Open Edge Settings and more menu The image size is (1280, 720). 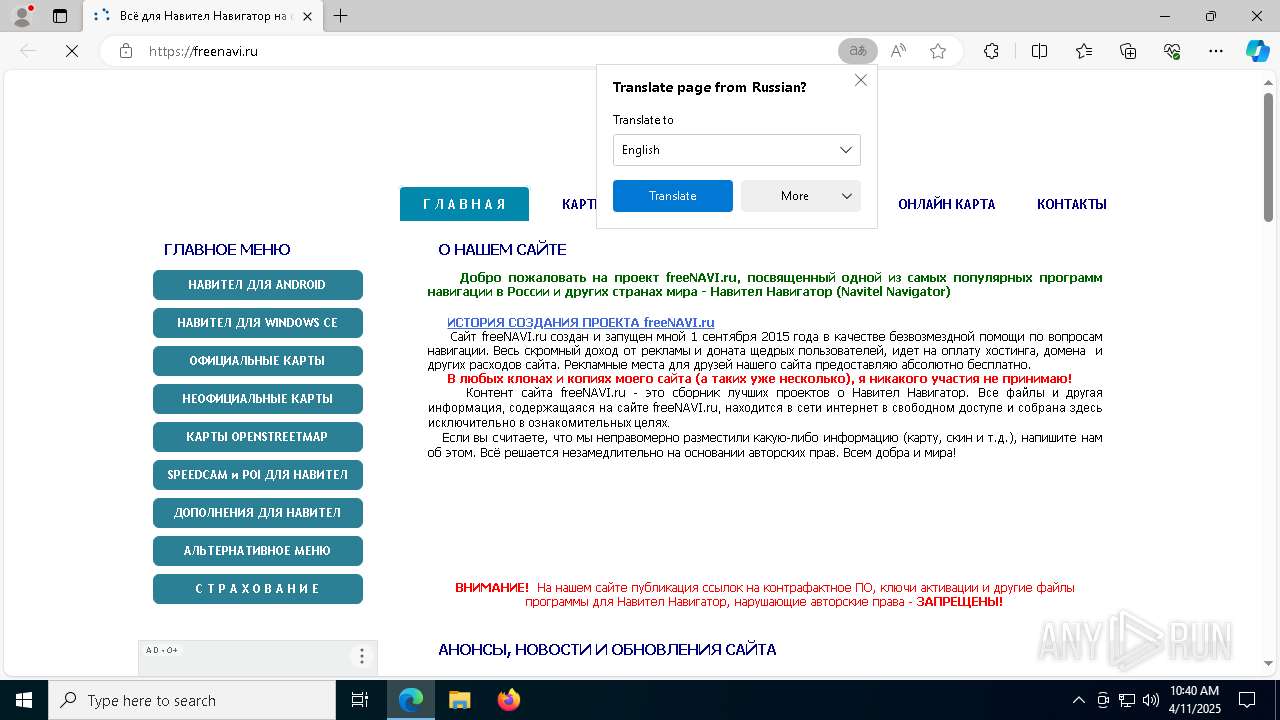coord(1216,51)
